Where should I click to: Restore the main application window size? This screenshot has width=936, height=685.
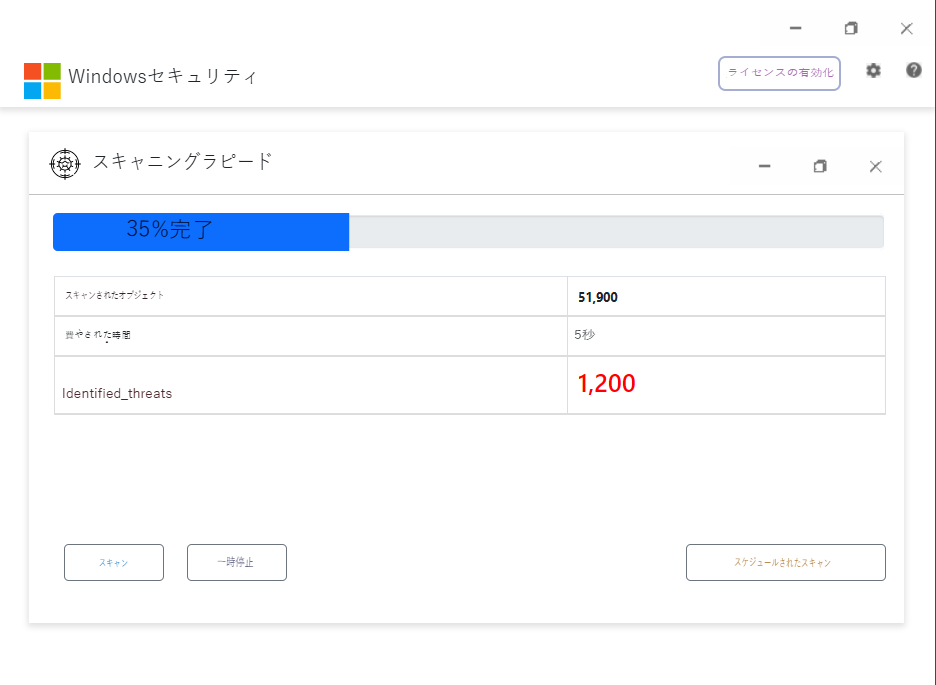pos(851,28)
